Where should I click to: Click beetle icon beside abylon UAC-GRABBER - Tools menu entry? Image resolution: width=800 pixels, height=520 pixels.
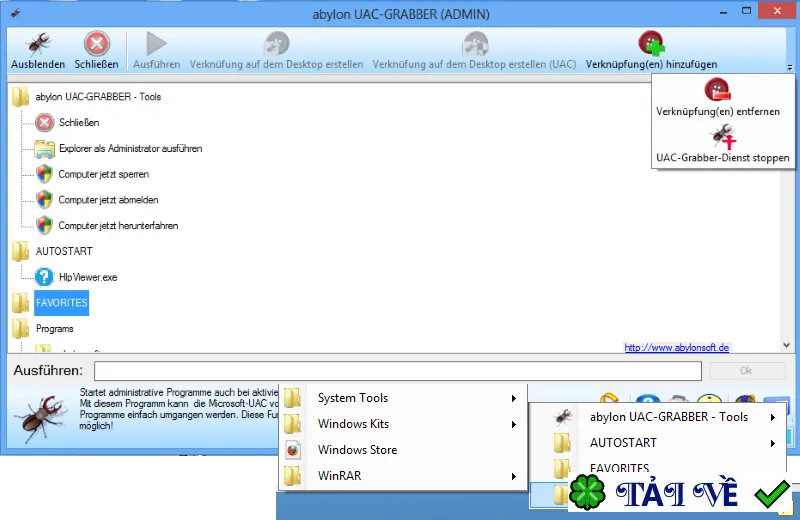tap(563, 417)
